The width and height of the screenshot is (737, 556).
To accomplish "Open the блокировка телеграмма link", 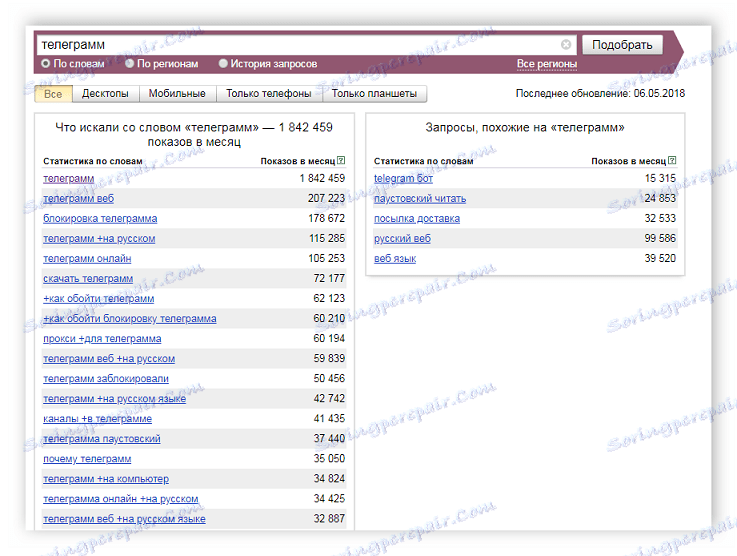I will tap(100, 219).
